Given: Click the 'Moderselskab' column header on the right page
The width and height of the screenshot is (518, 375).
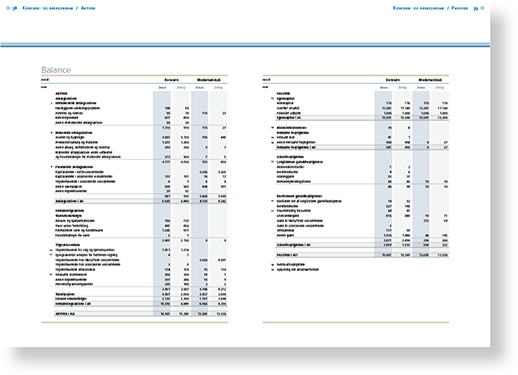Looking at the screenshot, I should coord(430,80).
